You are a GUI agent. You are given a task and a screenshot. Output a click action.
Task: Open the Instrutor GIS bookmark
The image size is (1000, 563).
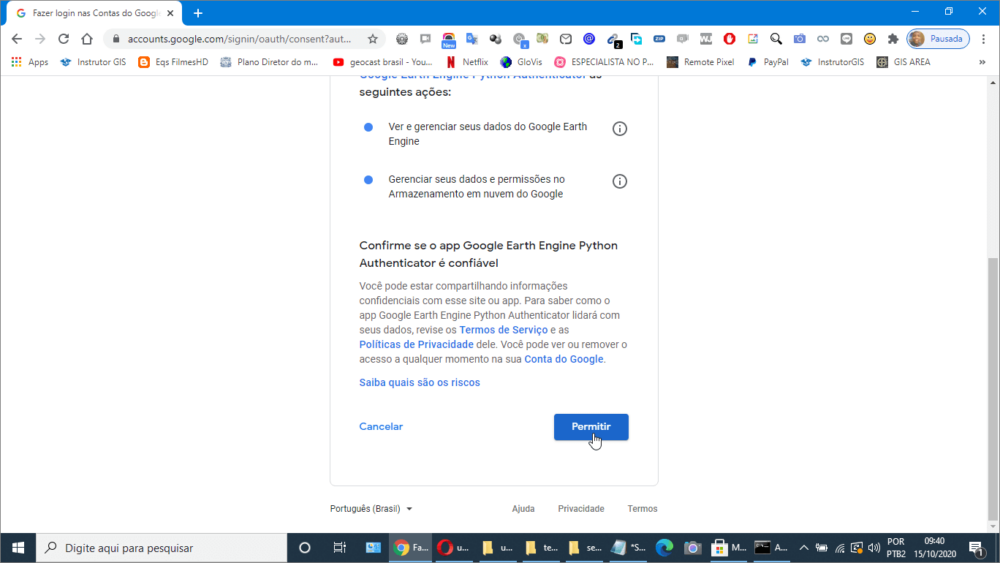pyautogui.click(x=93, y=62)
